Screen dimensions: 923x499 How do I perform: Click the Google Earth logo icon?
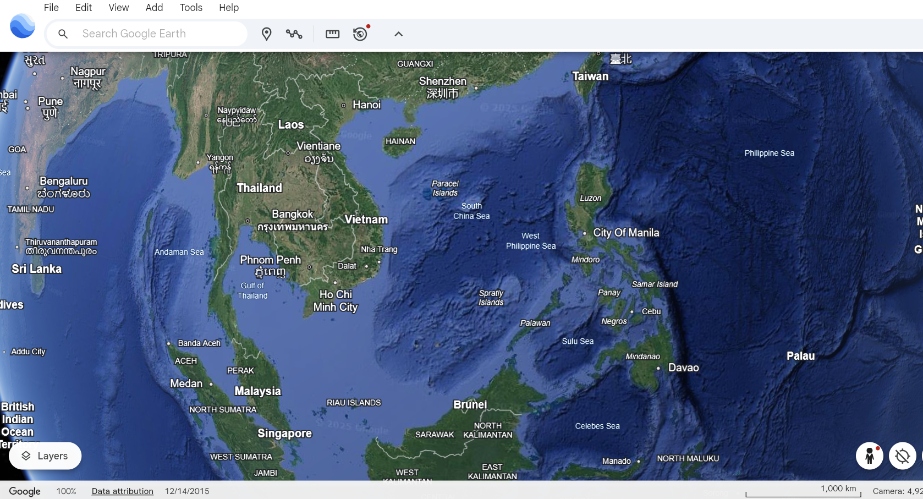[22, 26]
